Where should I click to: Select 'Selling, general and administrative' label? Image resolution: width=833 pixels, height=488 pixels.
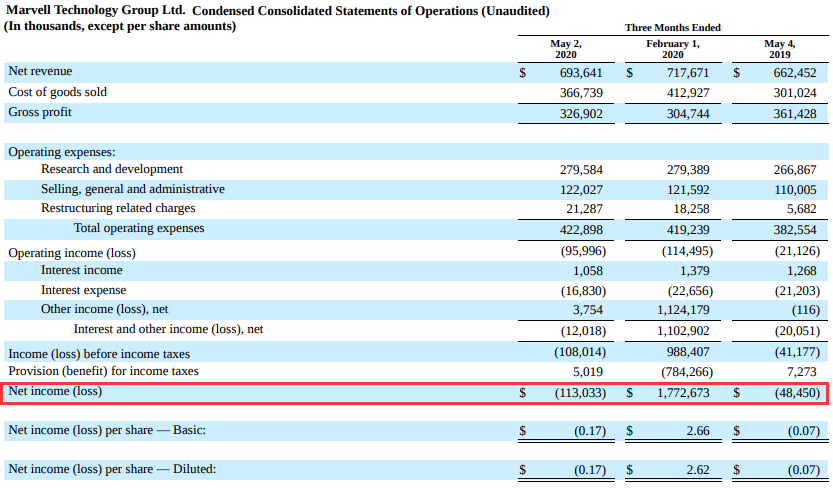(133, 189)
